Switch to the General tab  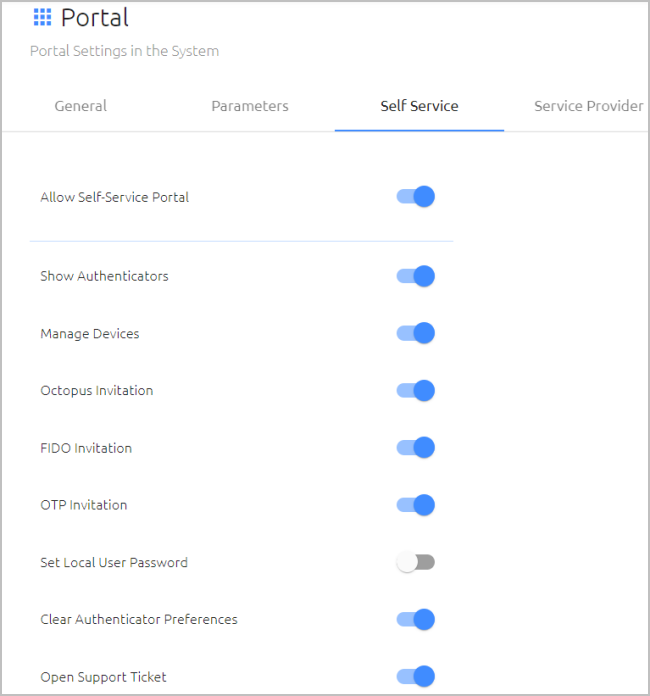coord(80,106)
